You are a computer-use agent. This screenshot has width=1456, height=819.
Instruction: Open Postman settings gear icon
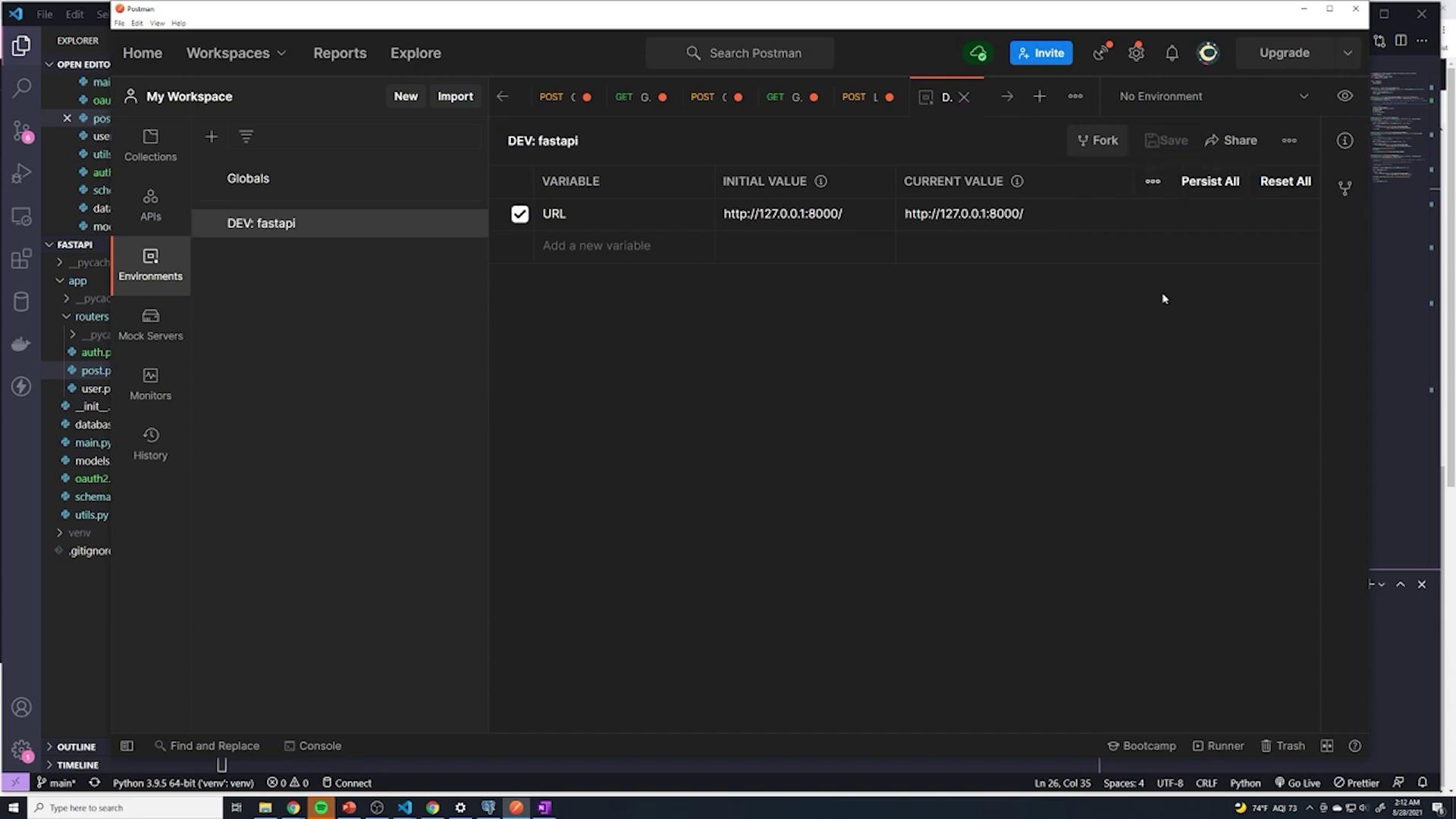click(x=1135, y=53)
